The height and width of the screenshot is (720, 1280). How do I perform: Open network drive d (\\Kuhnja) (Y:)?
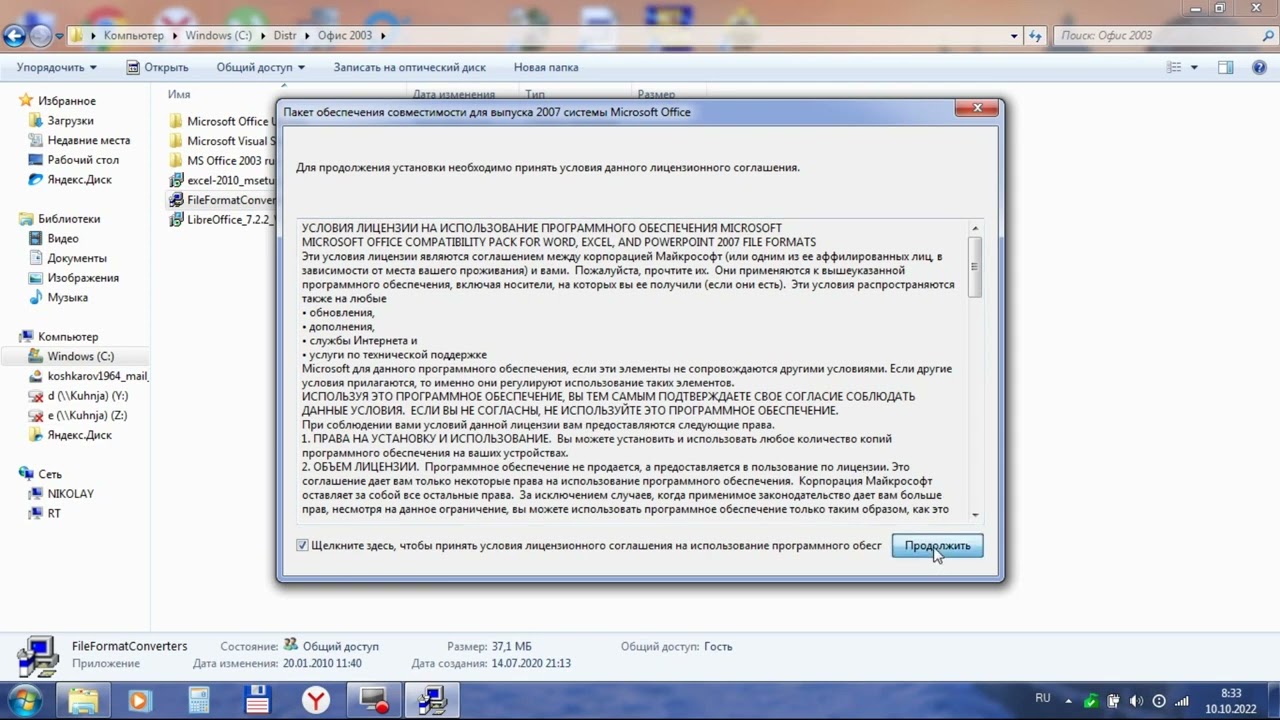[88, 396]
